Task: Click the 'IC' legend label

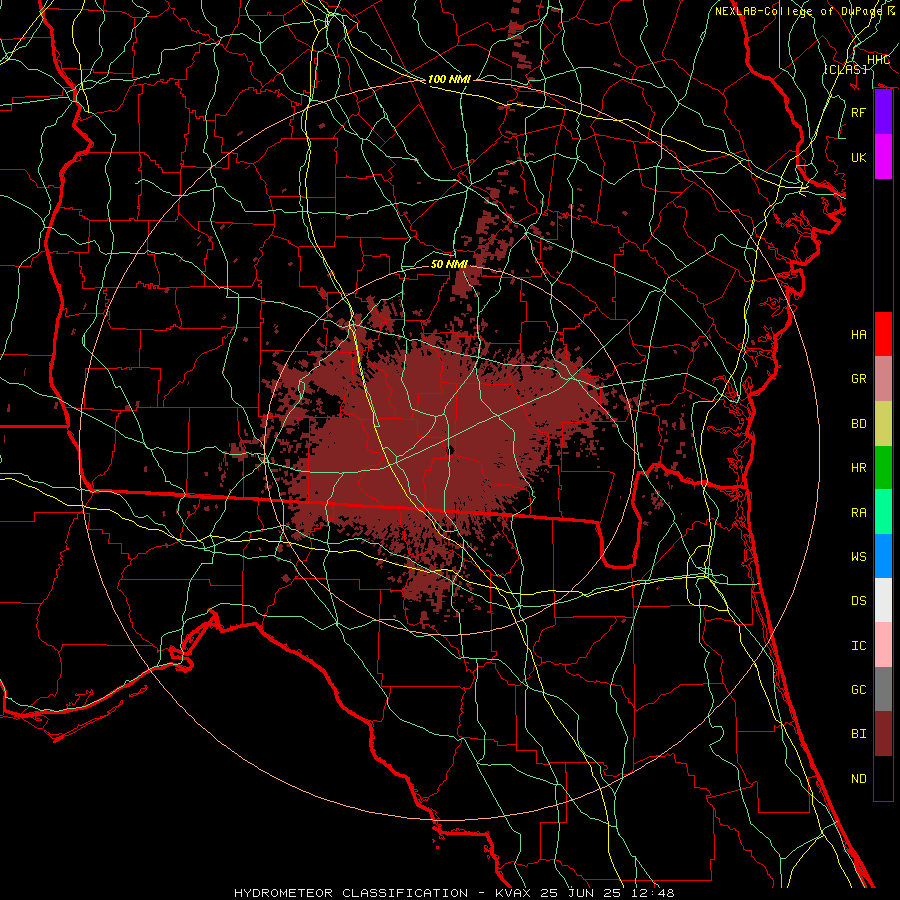Action: 859,646
